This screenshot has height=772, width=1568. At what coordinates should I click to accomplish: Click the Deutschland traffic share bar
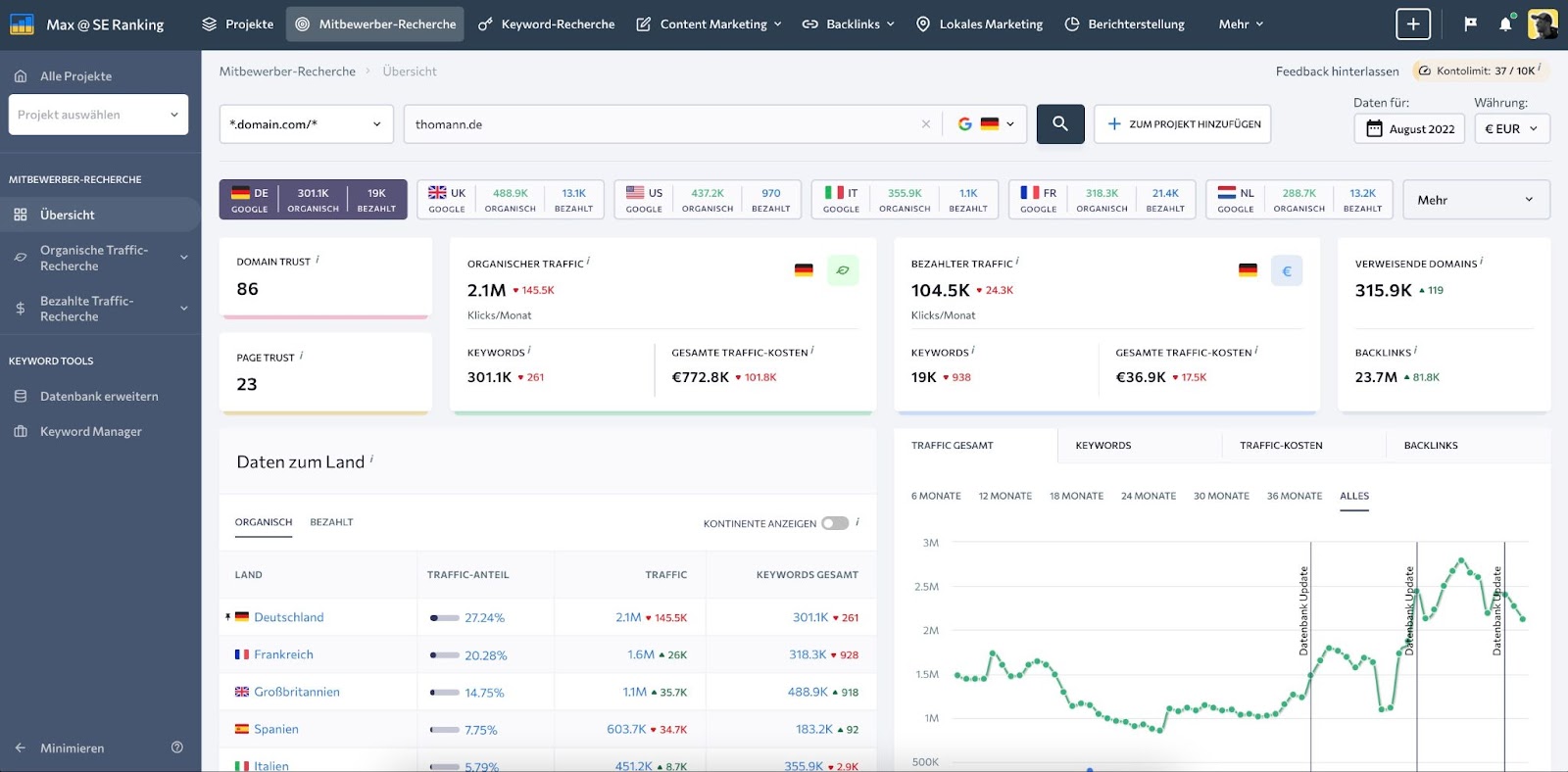(445, 618)
